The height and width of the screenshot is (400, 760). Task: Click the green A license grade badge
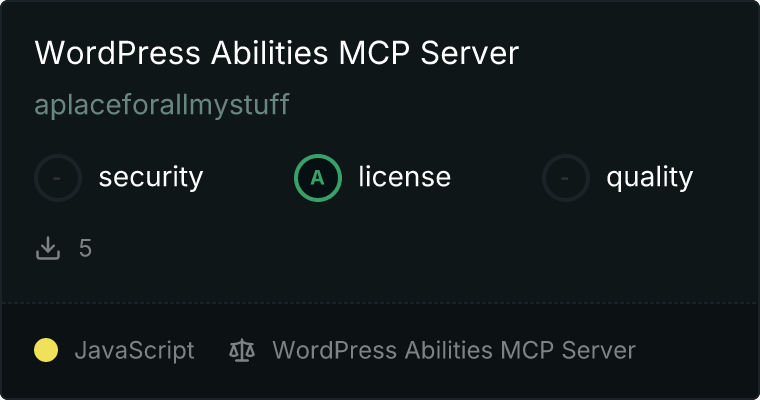pyautogui.click(x=318, y=178)
